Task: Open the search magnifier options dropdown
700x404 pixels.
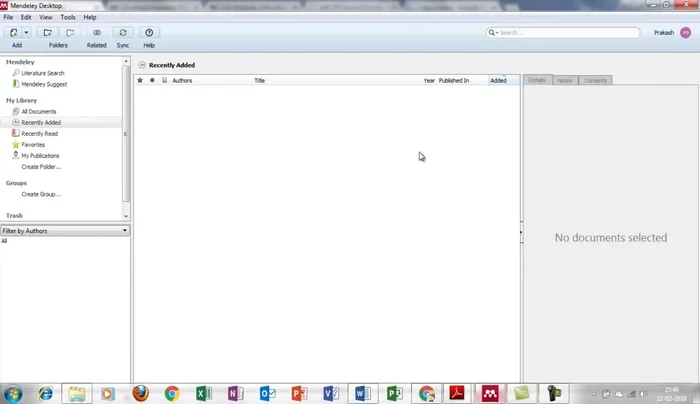Action: click(x=493, y=33)
